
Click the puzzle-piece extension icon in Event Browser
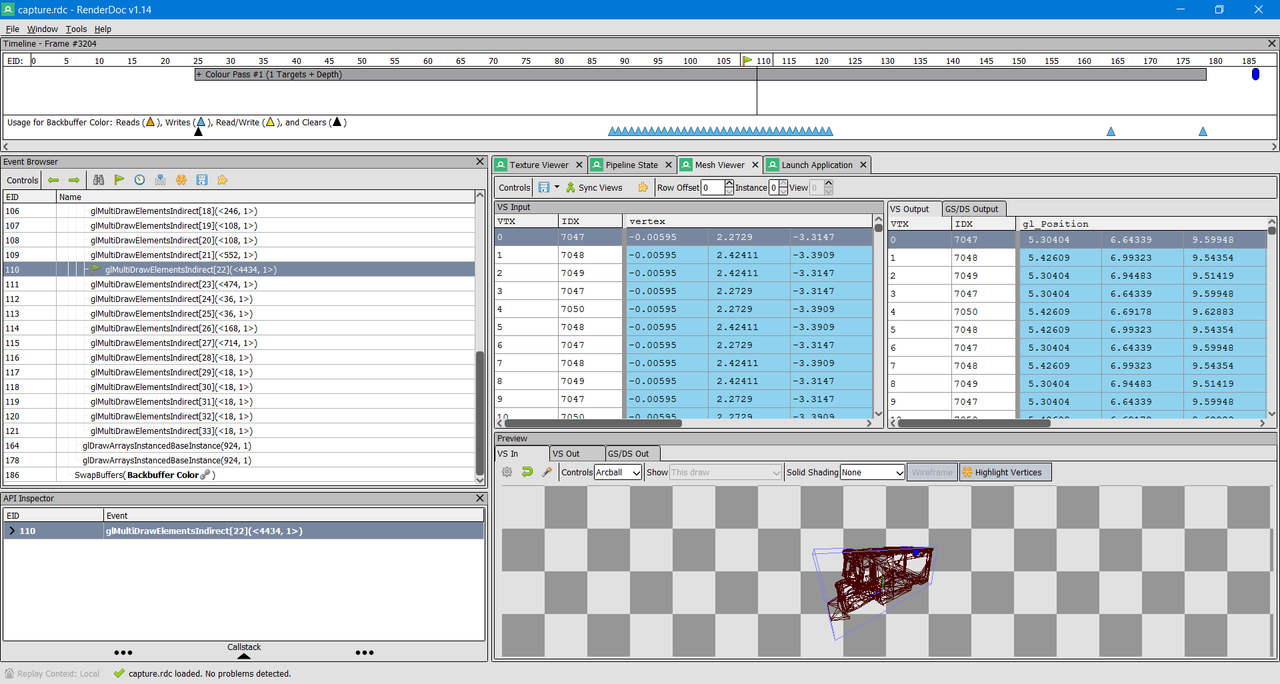[222, 180]
